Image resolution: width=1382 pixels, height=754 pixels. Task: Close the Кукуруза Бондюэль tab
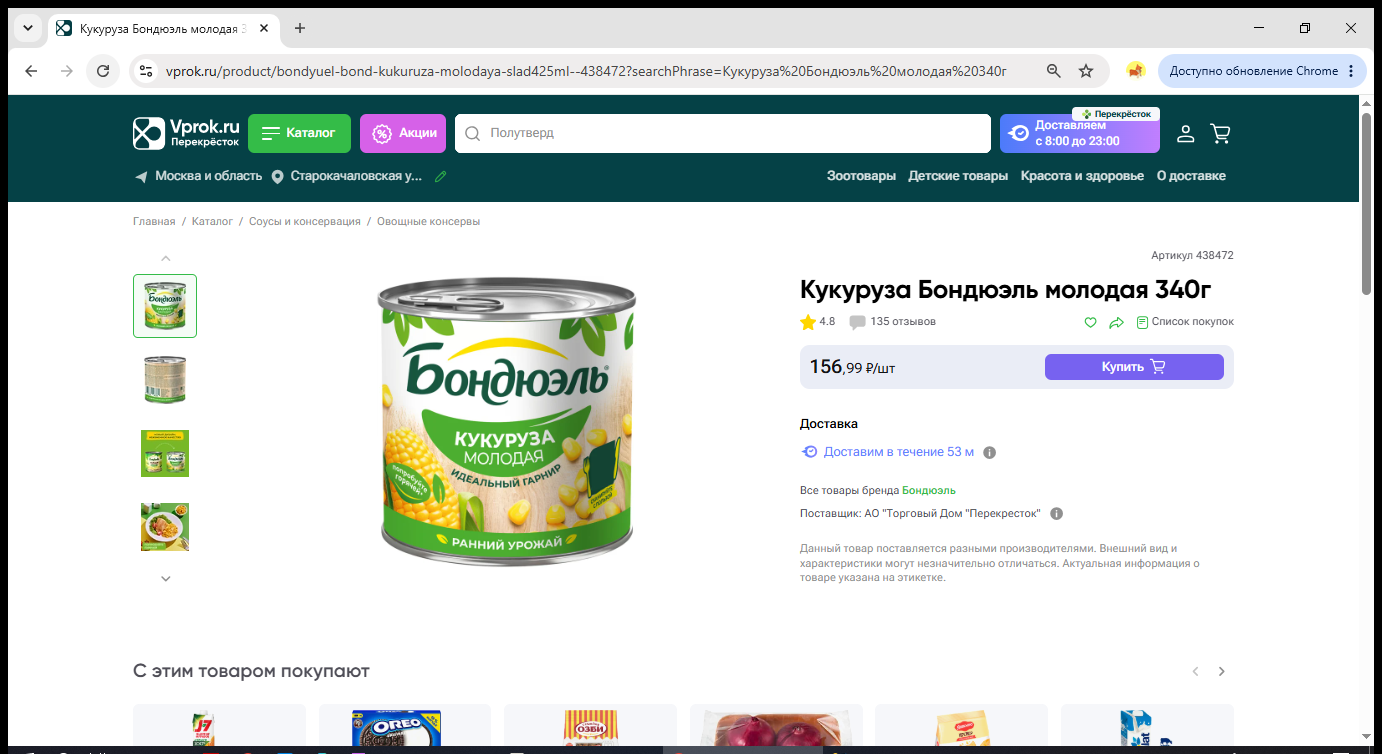click(x=264, y=28)
